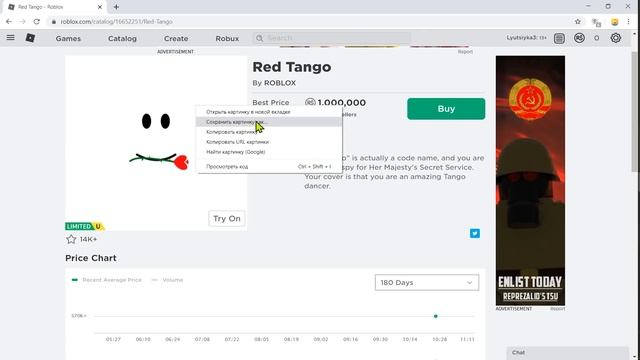Open the ROBLOX creator link
Viewport: 640px width, 360px height.
click(280, 83)
